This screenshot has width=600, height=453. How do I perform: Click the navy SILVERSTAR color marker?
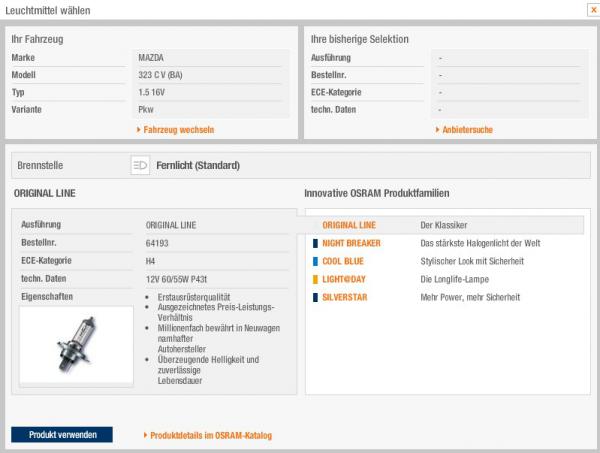pyautogui.click(x=316, y=297)
